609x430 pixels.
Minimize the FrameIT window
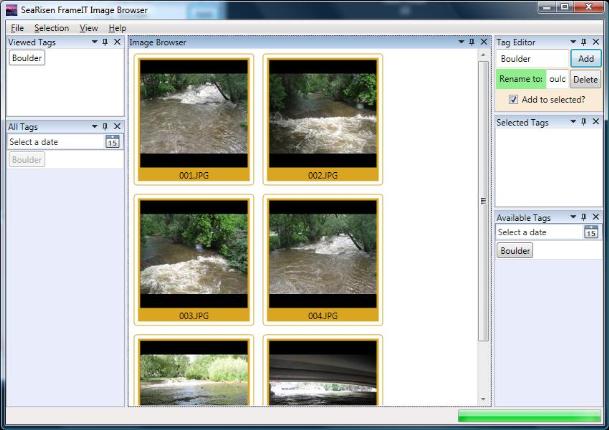click(547, 7)
